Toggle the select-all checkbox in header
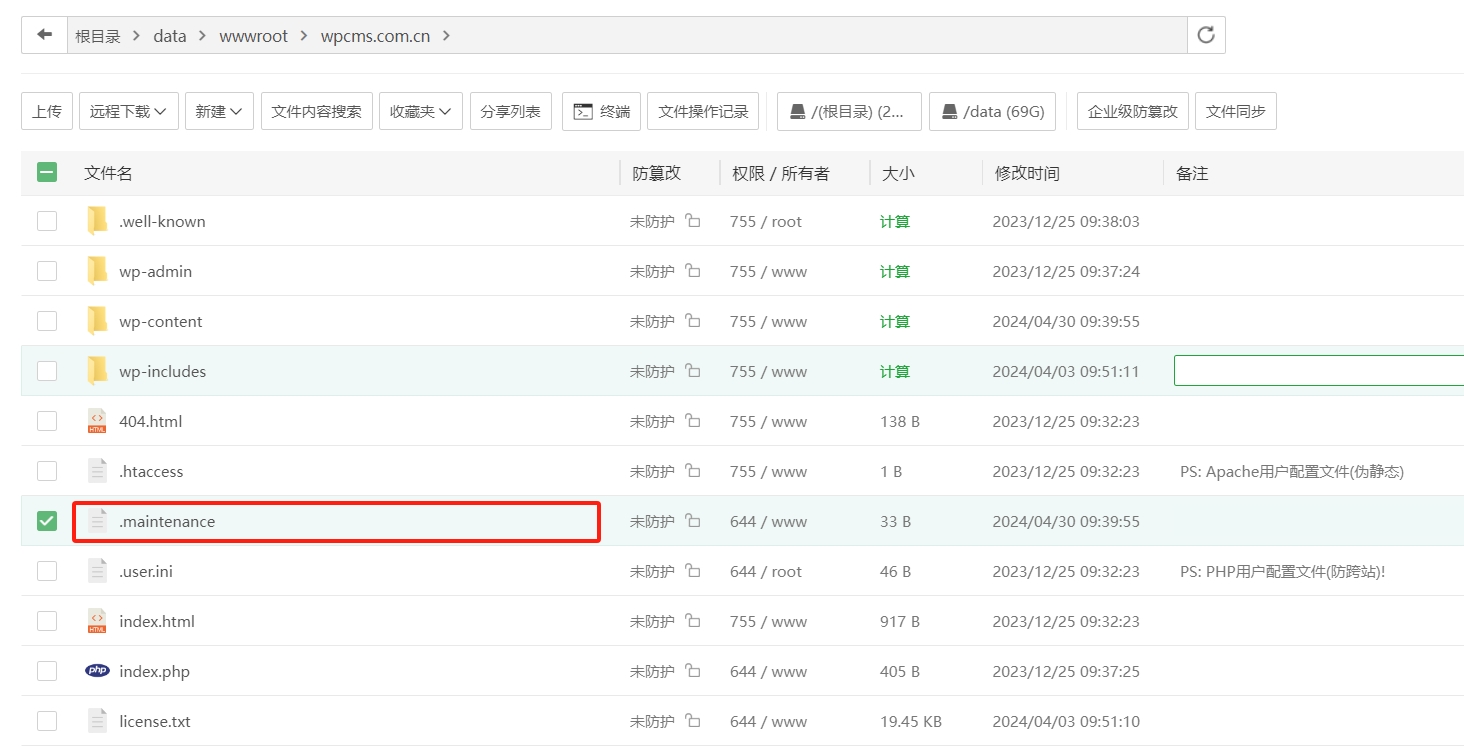The height and width of the screenshot is (754, 1464). pos(47,172)
